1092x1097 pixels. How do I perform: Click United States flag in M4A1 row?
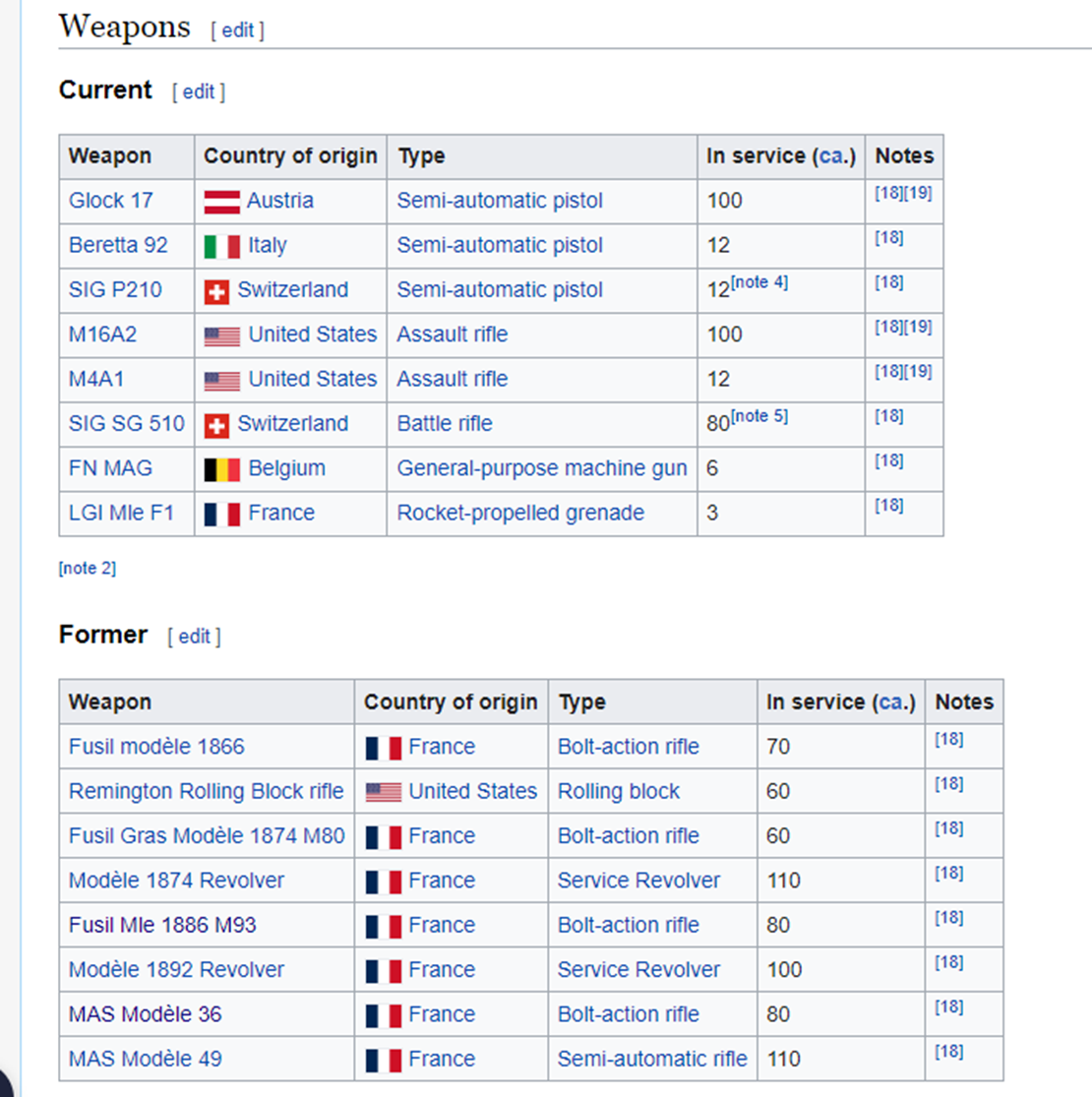click(221, 382)
